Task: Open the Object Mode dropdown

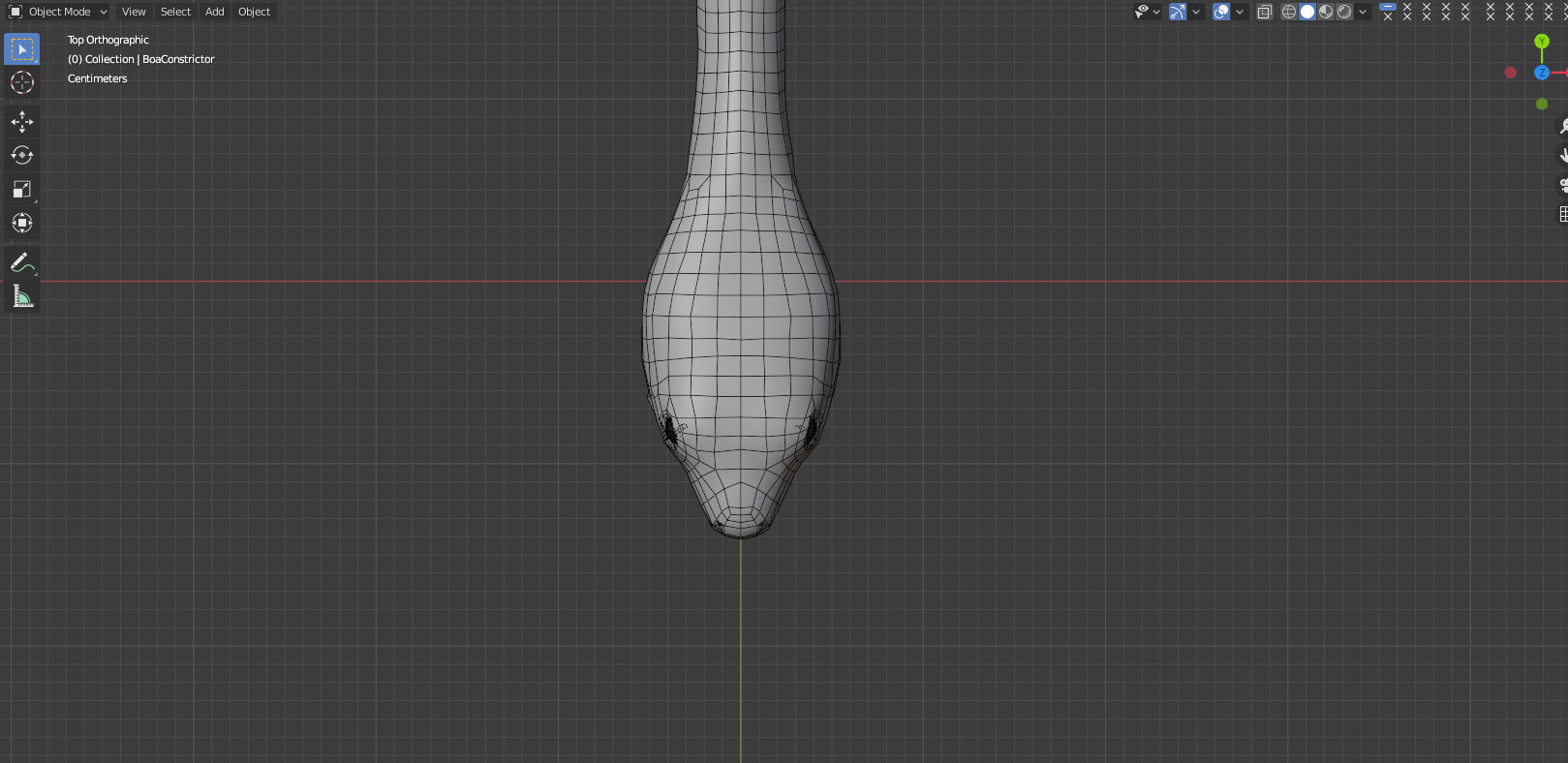Action: [x=58, y=12]
